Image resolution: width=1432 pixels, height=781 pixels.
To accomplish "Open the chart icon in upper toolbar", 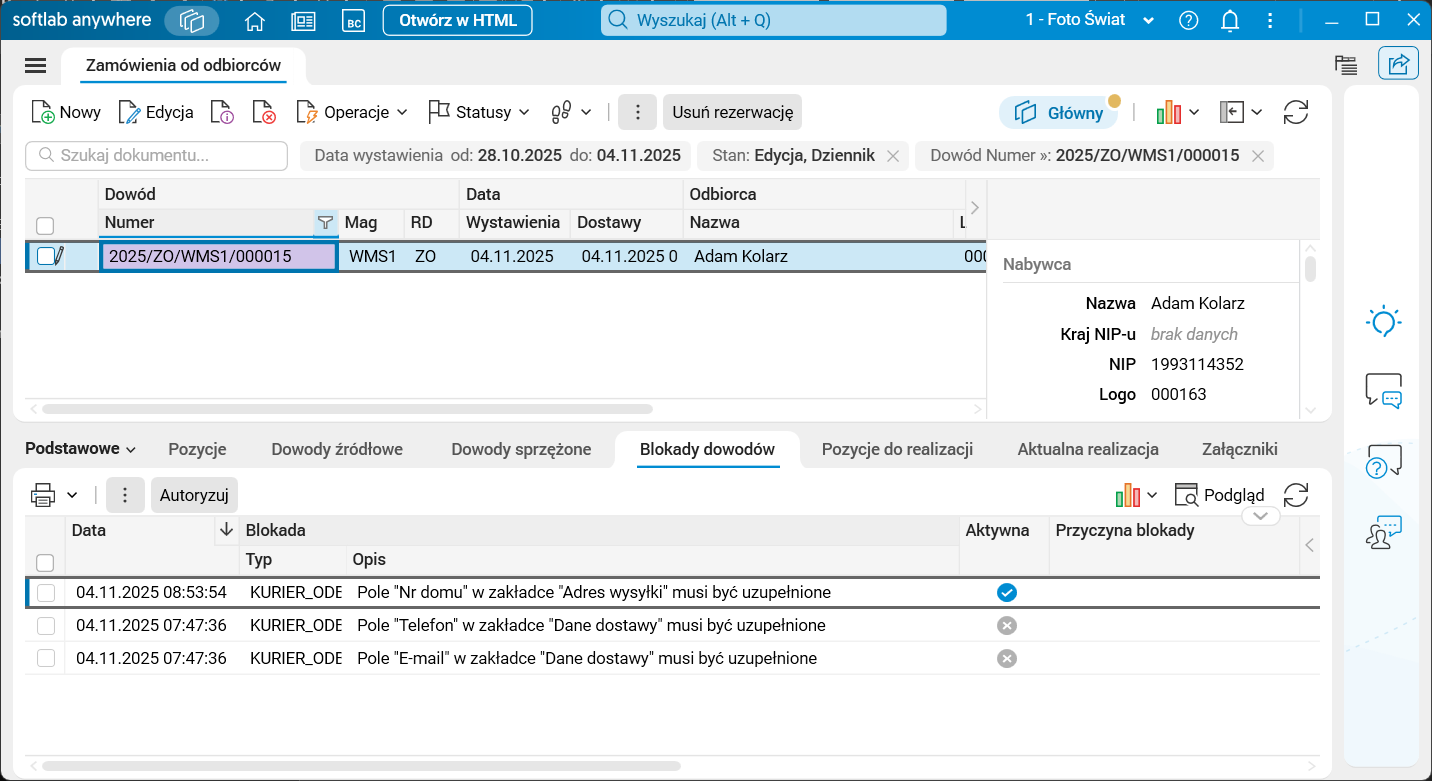I will pos(1168,112).
